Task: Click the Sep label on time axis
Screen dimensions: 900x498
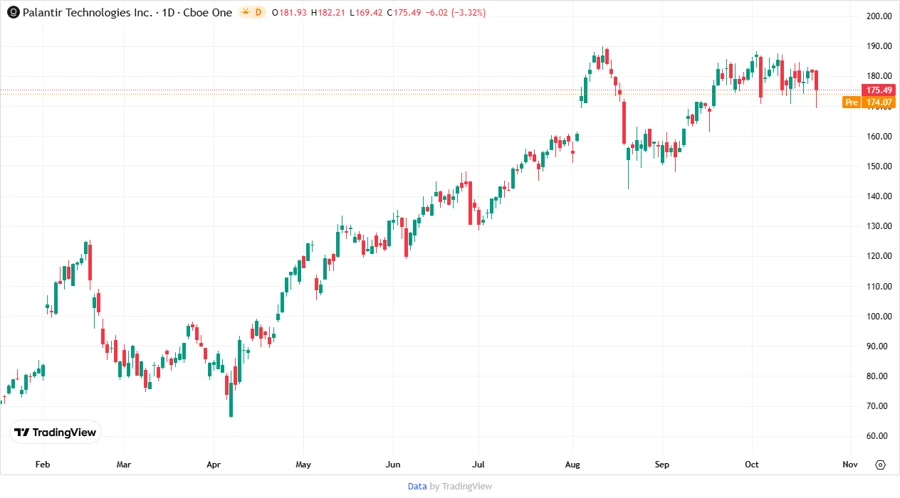Action: click(x=662, y=464)
